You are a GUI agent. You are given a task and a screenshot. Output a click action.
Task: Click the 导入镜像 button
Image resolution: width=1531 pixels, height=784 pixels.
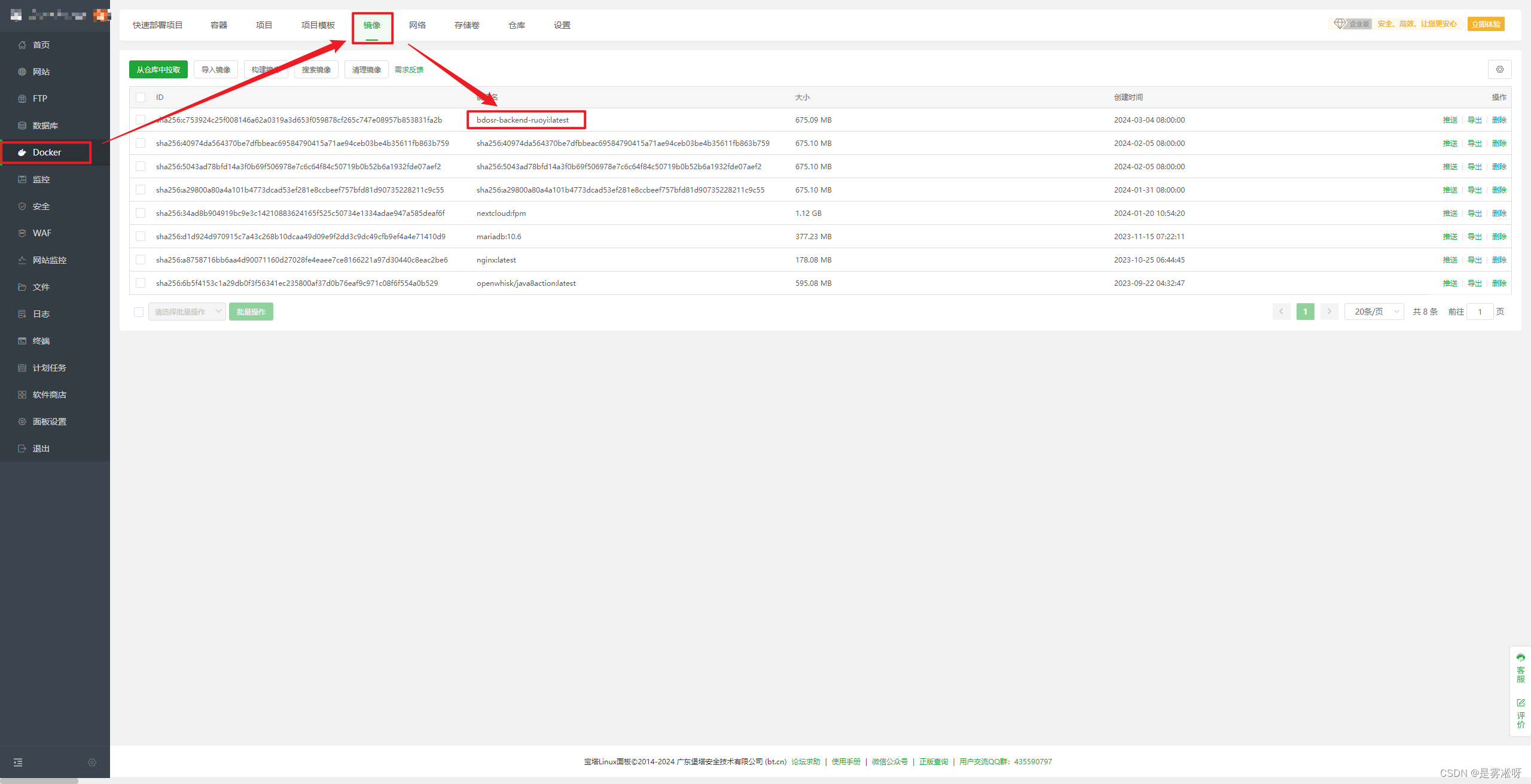(216, 69)
